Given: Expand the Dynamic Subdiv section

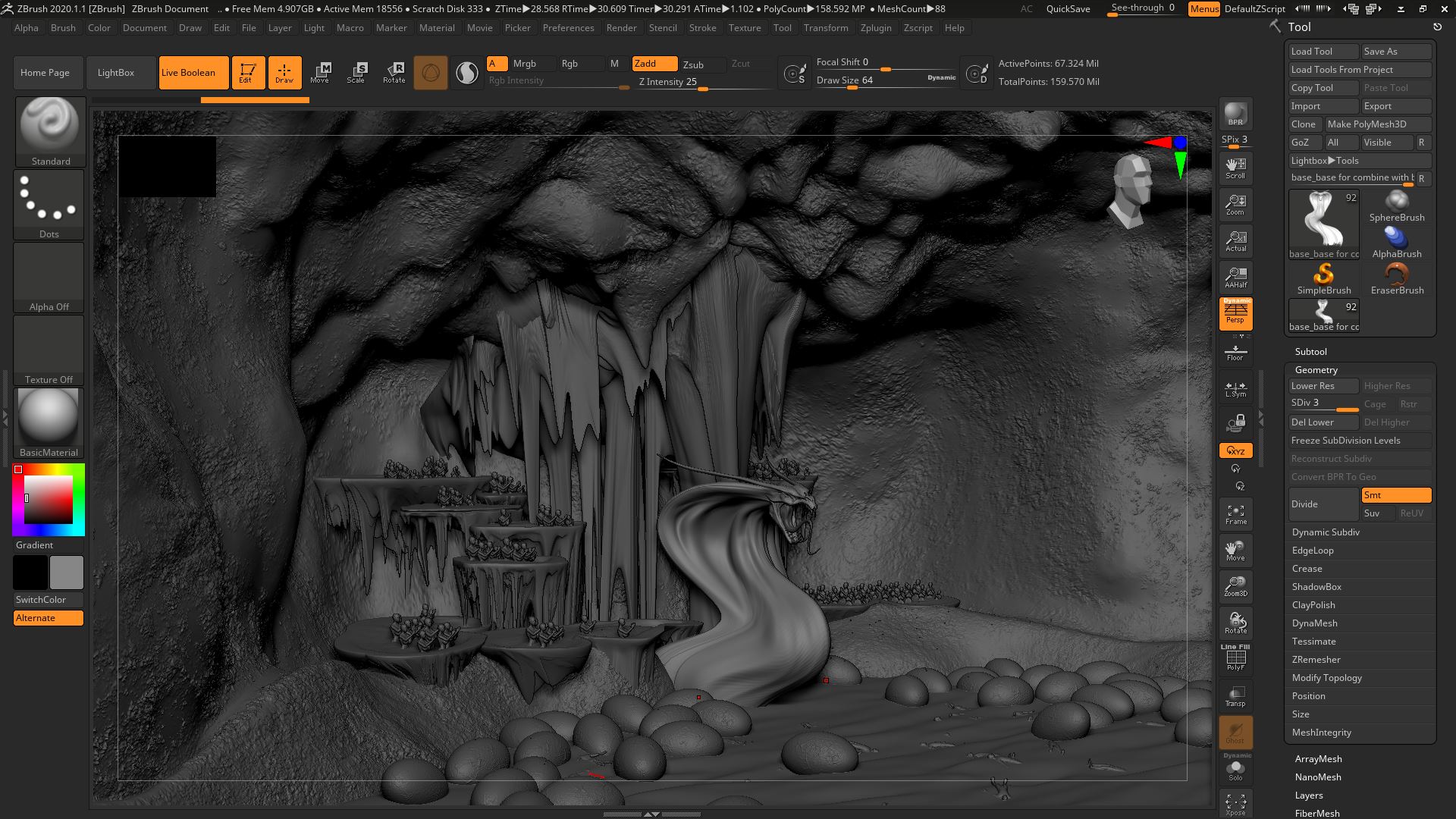Looking at the screenshot, I should click(x=1326, y=532).
